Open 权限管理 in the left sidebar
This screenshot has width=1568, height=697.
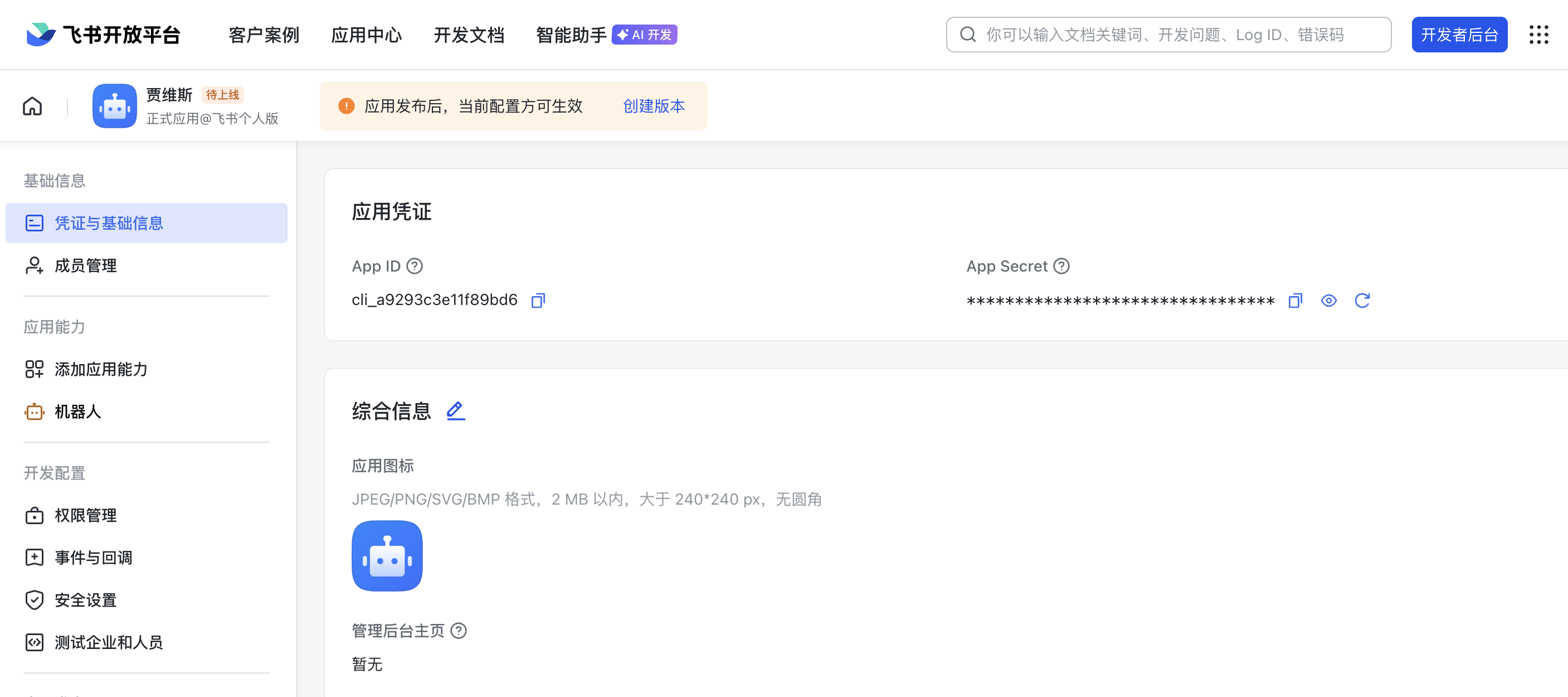(85, 515)
